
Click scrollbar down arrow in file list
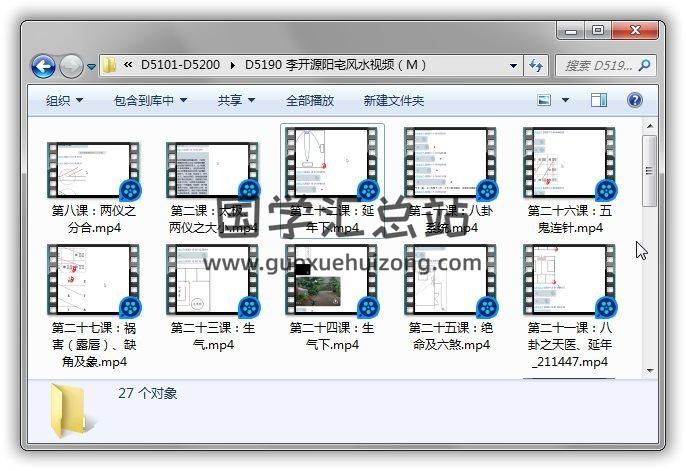650,371
